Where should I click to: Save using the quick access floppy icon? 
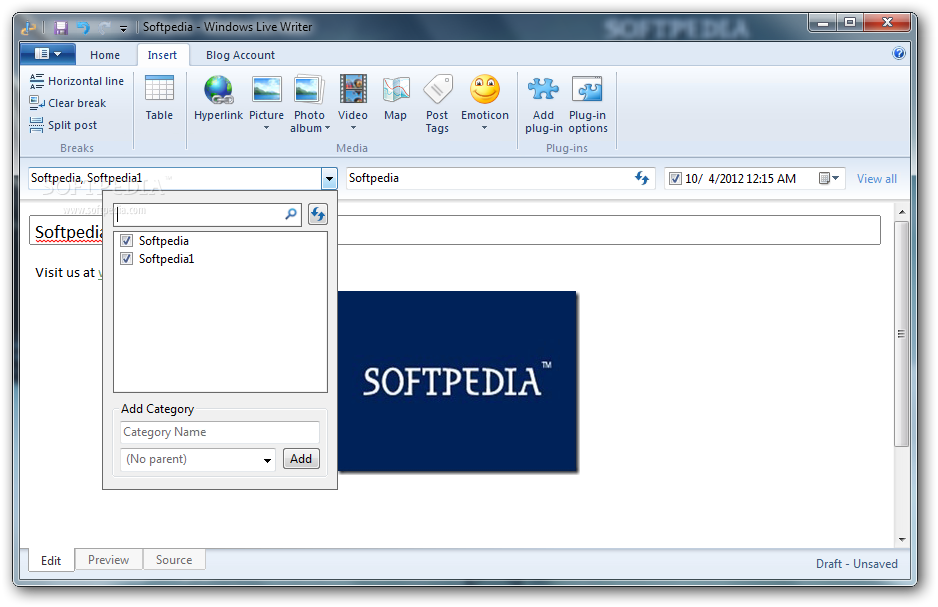(x=60, y=27)
